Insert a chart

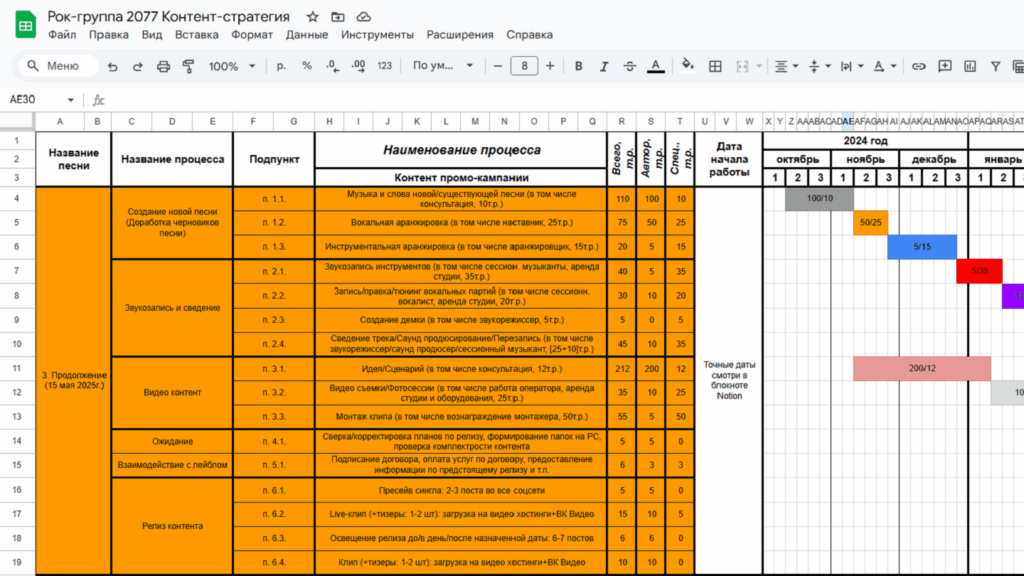pos(970,66)
